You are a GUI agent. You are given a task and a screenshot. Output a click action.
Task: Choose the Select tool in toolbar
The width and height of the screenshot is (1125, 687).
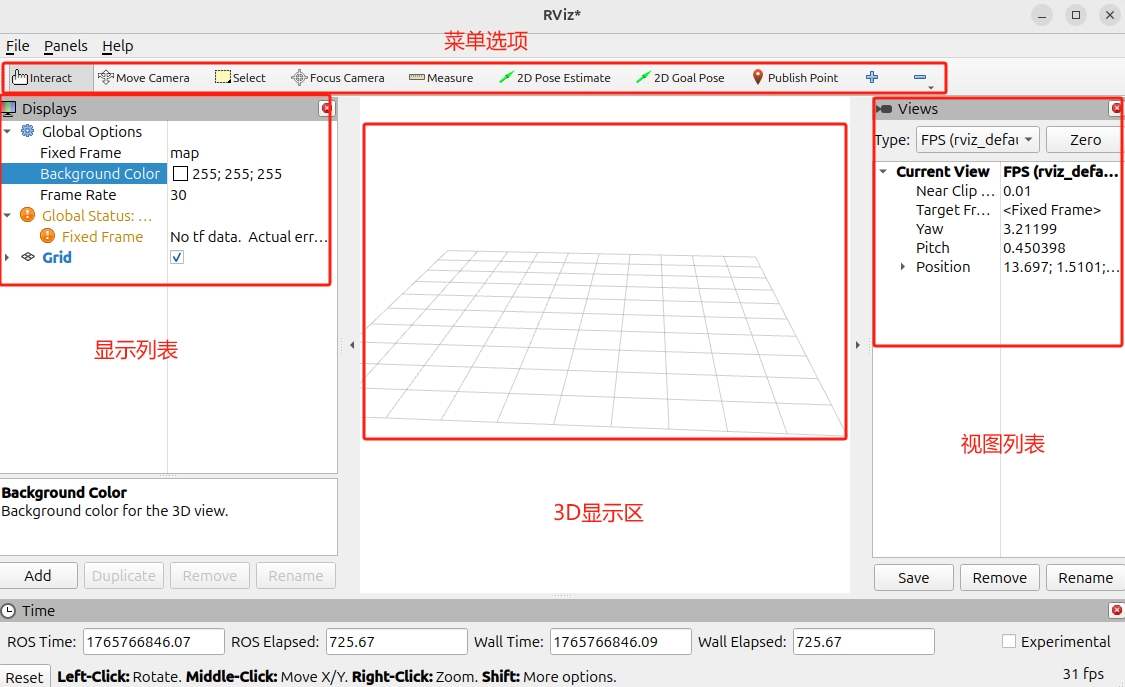pos(240,78)
